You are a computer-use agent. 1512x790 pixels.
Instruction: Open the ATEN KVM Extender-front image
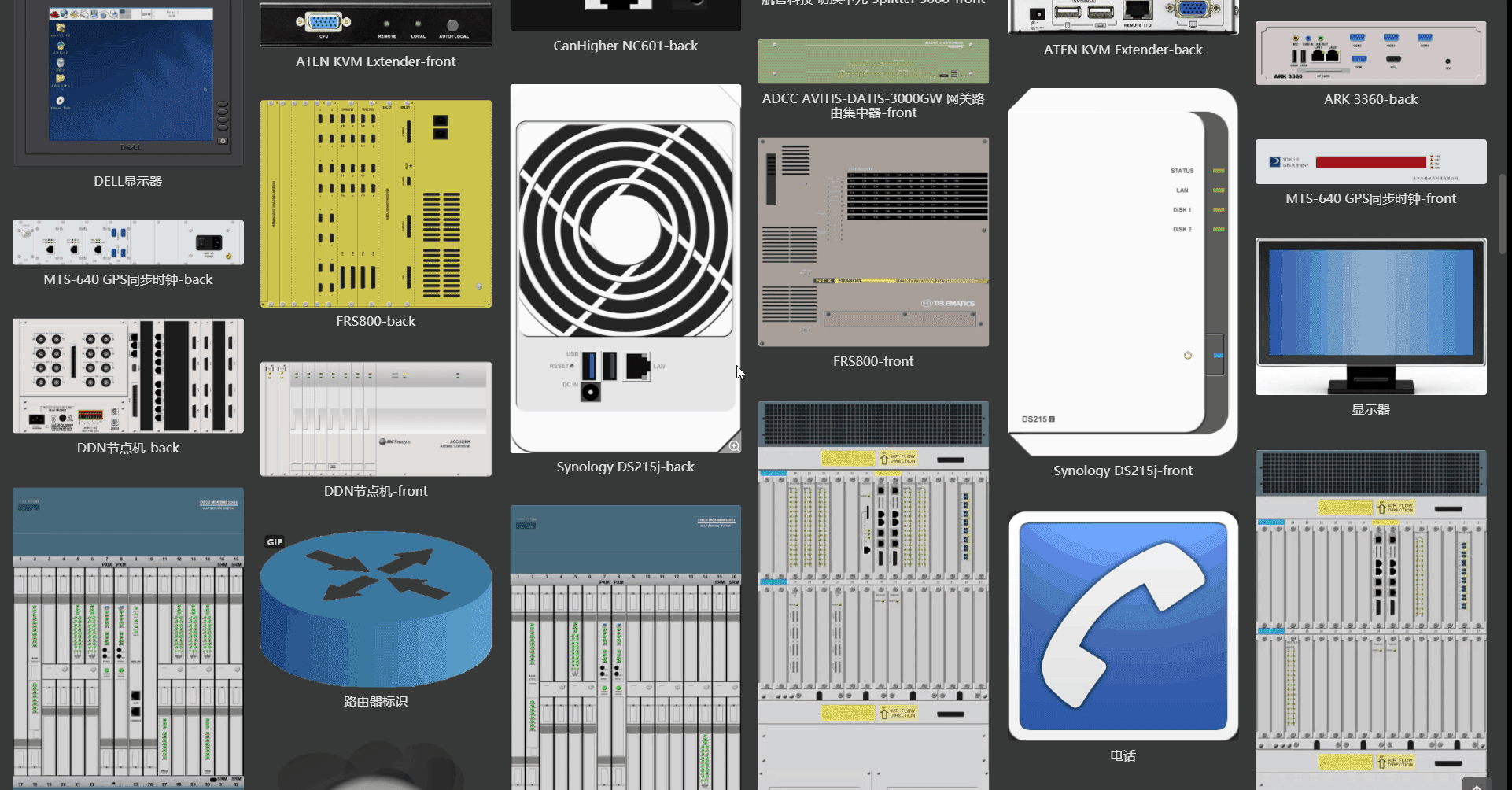point(376,24)
